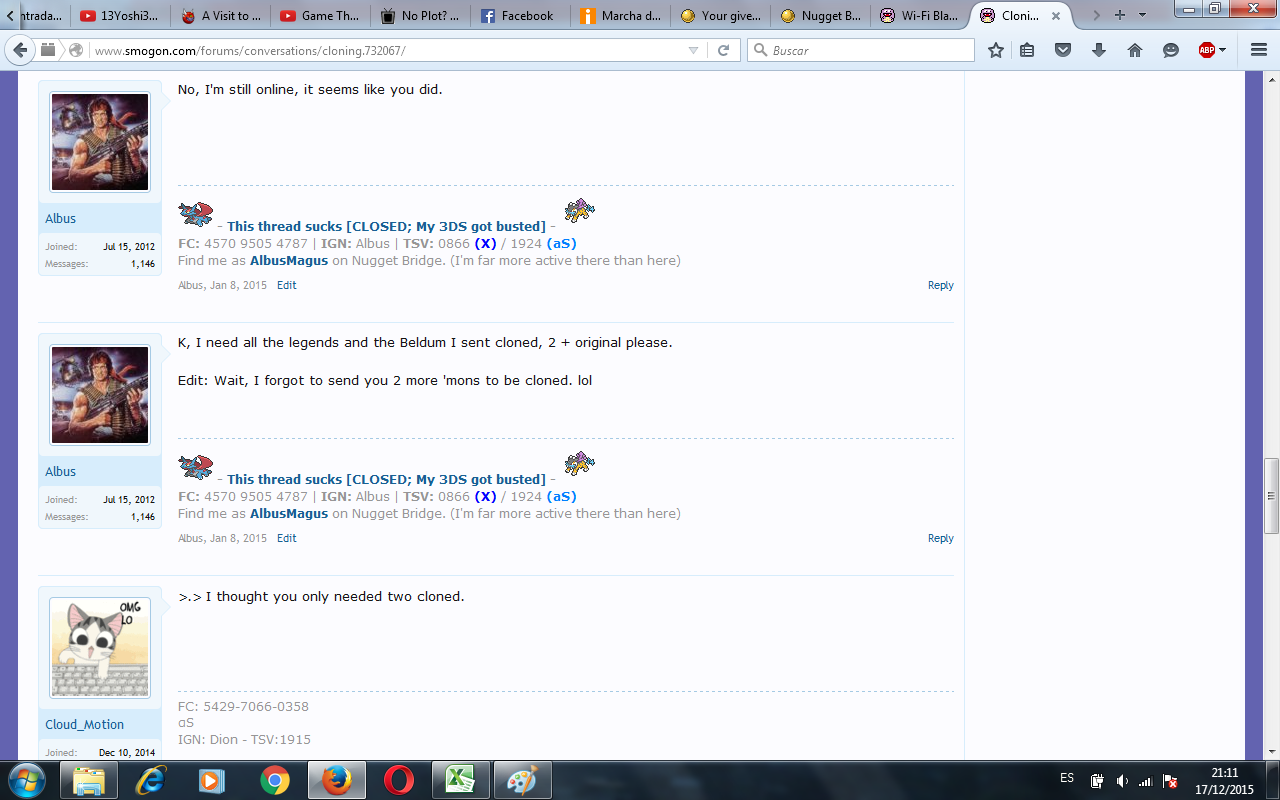This screenshot has width=1280, height=800.
Task: Open Albus username link on first post
Action: (60, 219)
